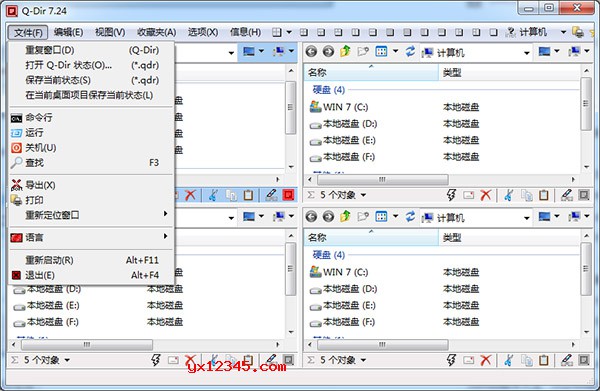Click the cut scissors icon in bottom-right pane

508,360
